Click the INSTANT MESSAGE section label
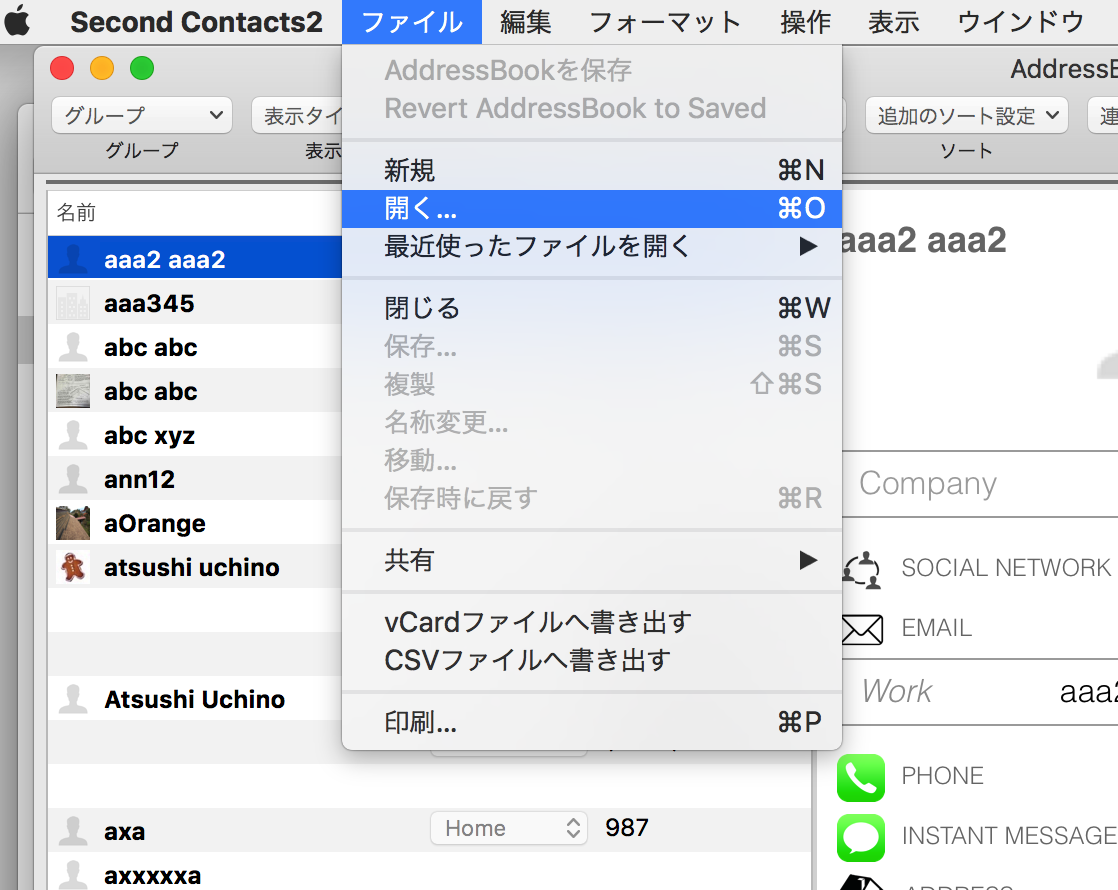The image size is (1118, 890). coord(1009,835)
